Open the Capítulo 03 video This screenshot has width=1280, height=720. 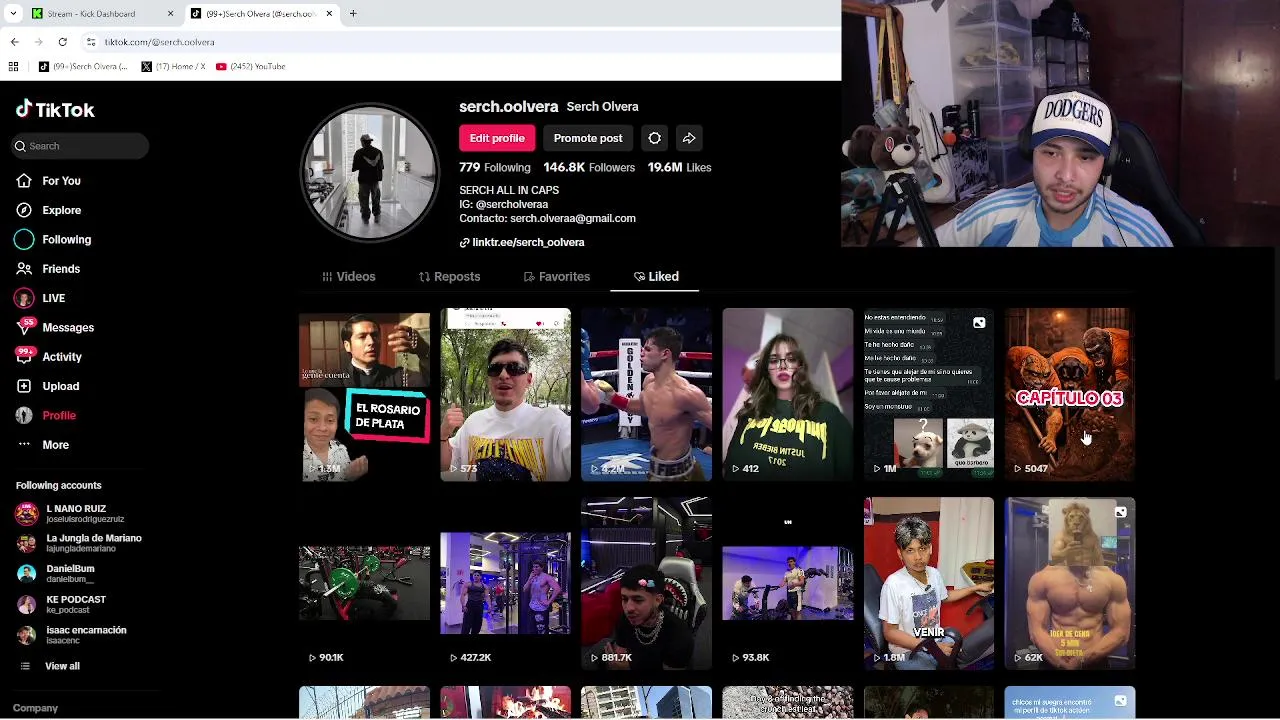(x=1070, y=395)
